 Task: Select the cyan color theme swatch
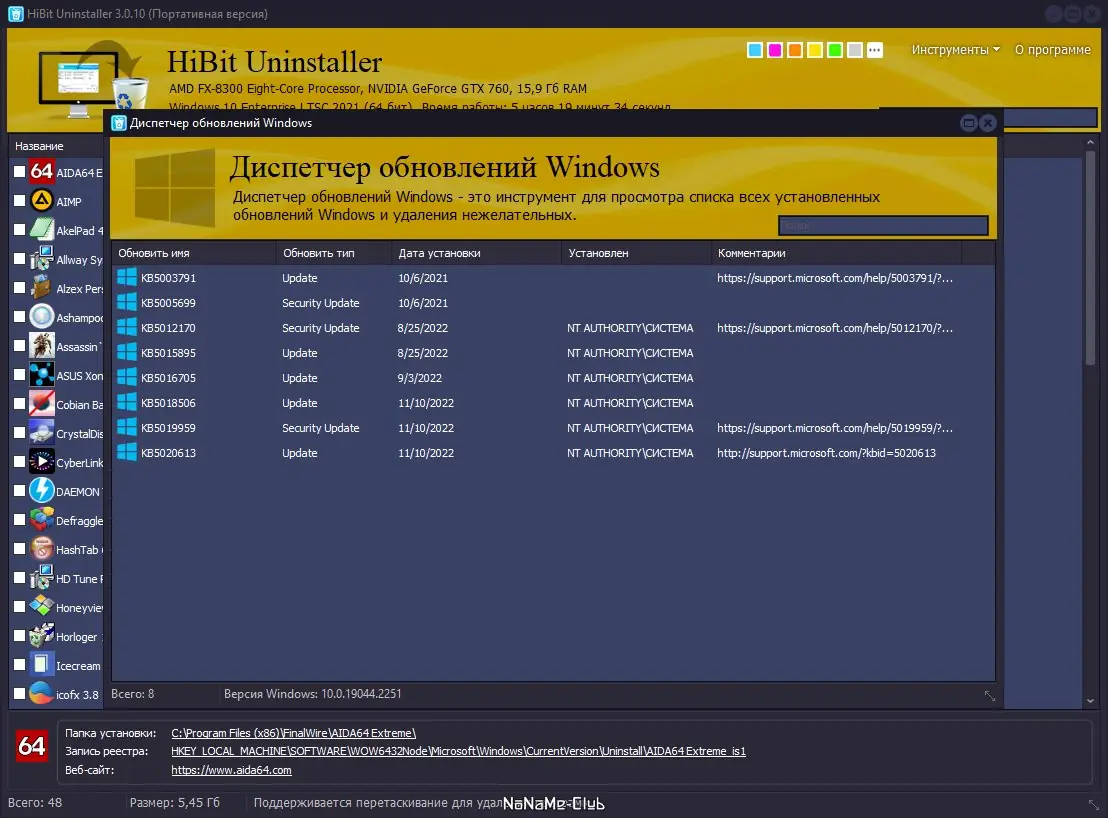755,50
